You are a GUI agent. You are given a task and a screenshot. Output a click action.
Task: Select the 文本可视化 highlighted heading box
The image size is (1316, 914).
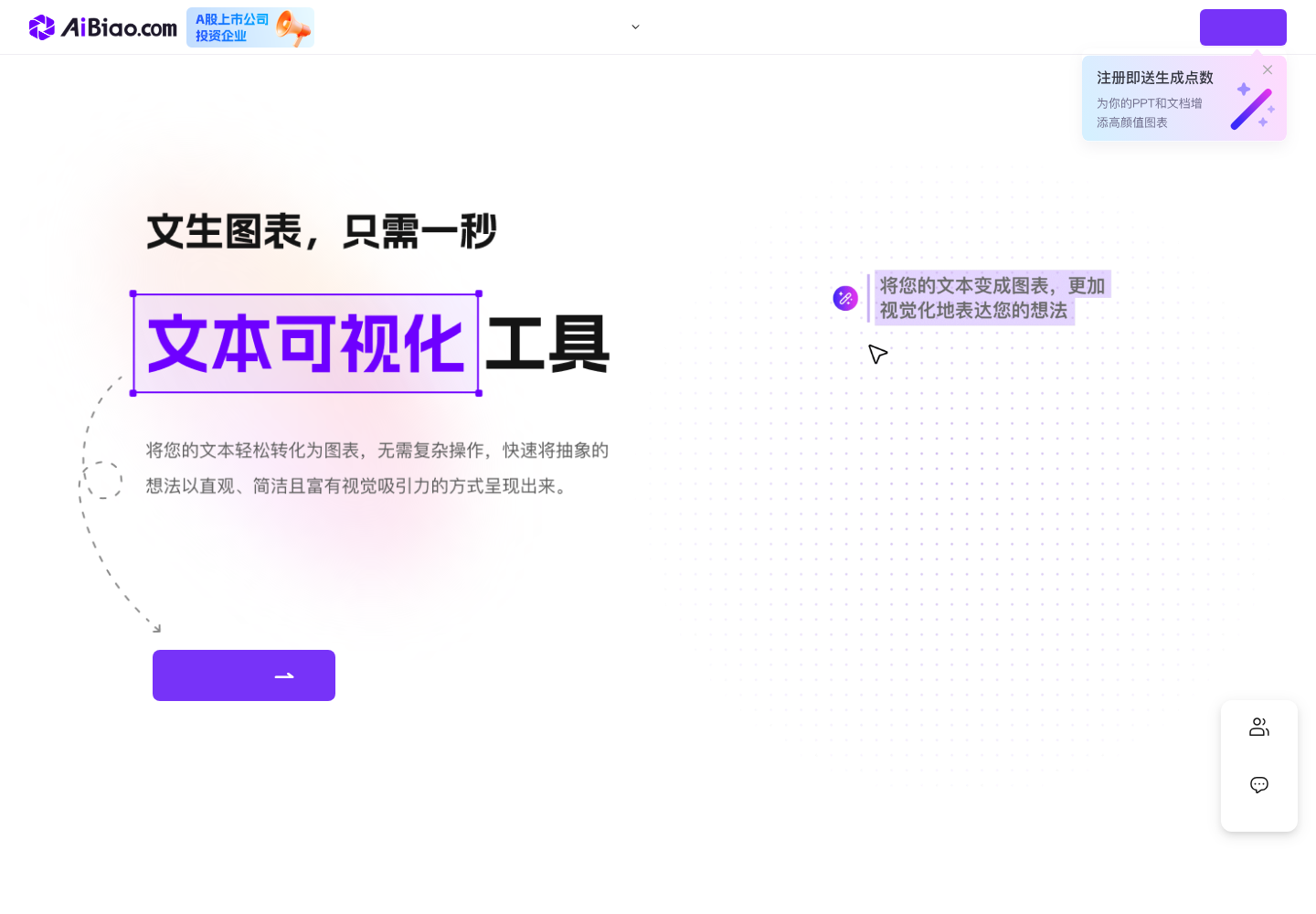306,344
